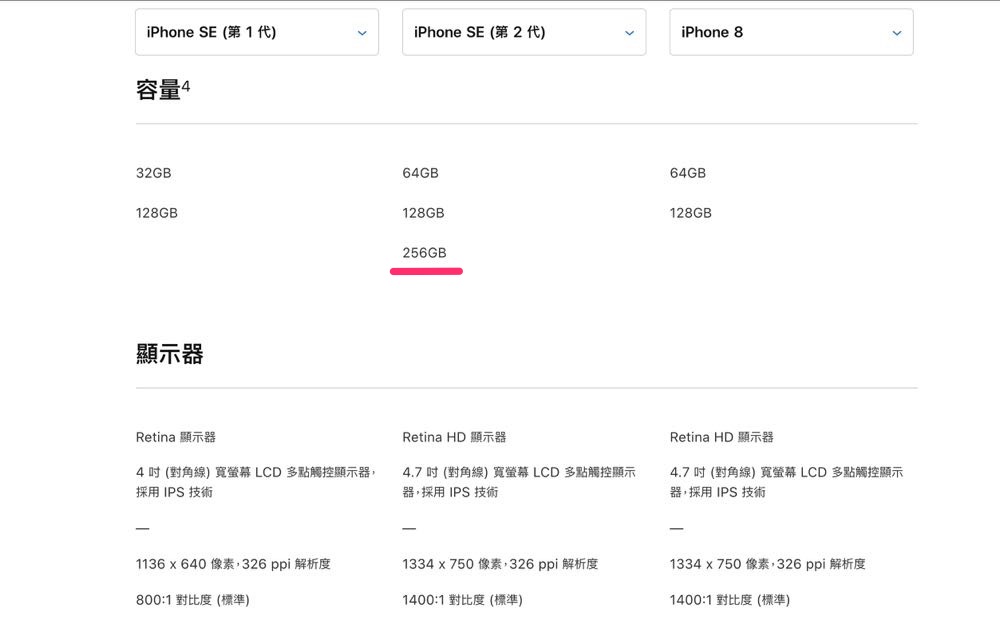Viewport: 1000px width, 625px height.
Task: Expand the iPhone SE (第 2 代) model selector
Action: click(523, 32)
